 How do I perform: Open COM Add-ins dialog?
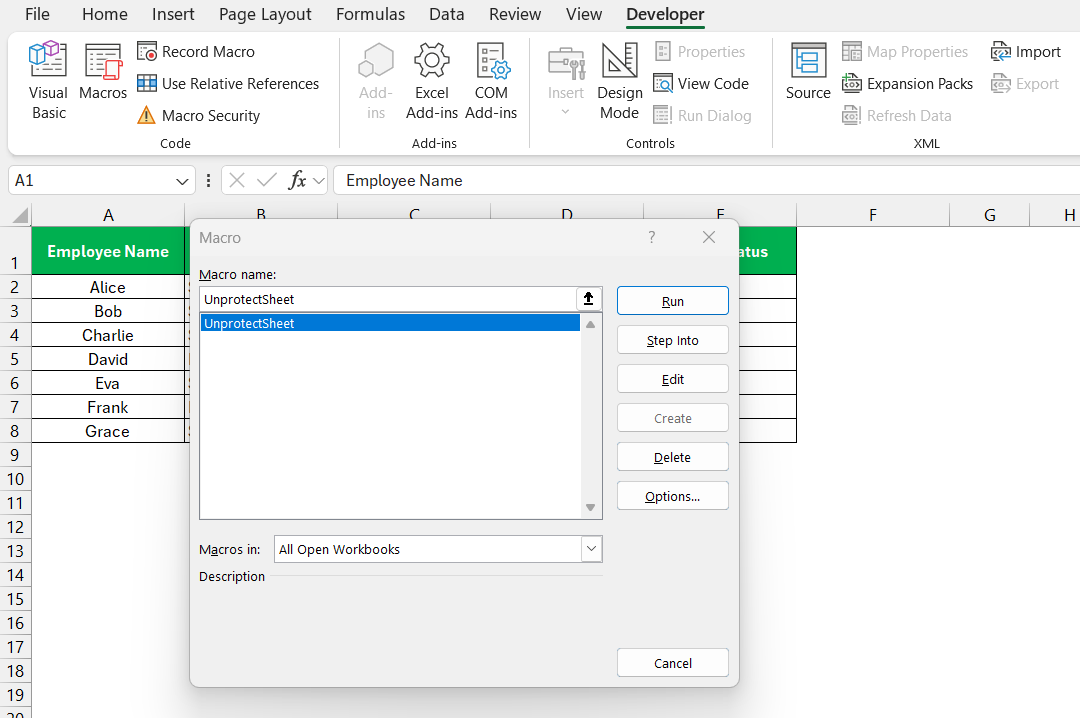point(491,81)
